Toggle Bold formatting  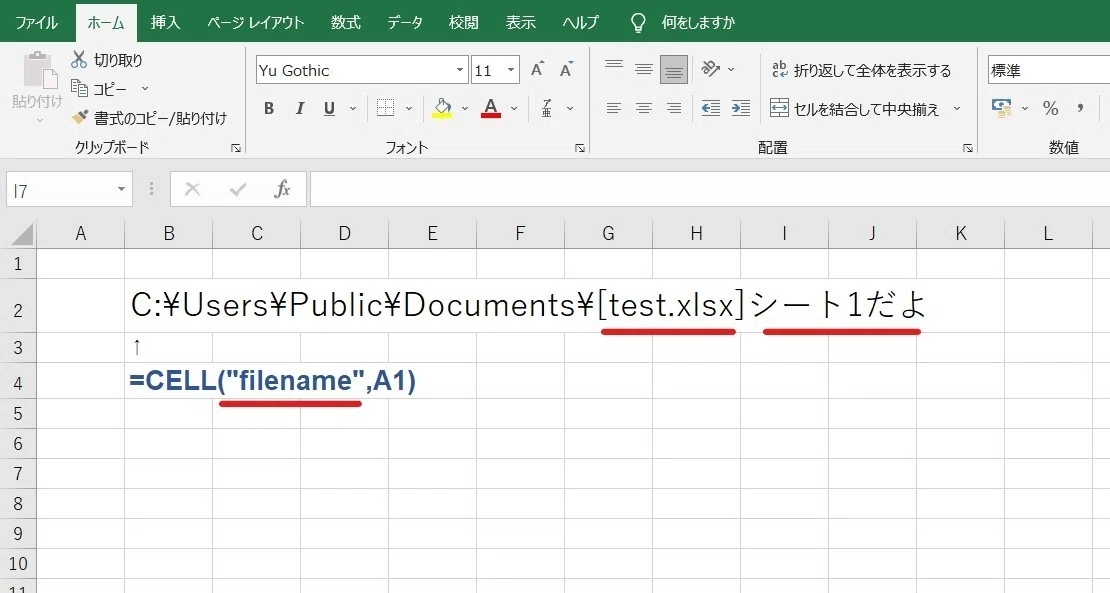pos(269,108)
